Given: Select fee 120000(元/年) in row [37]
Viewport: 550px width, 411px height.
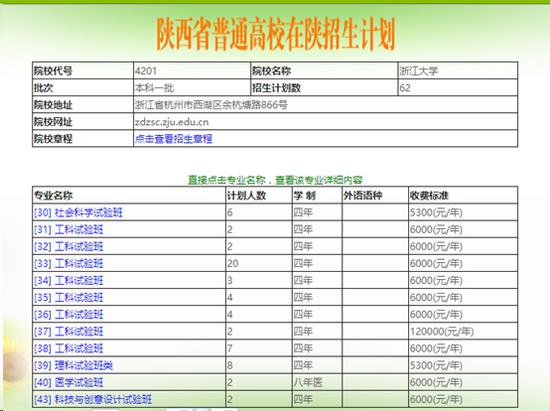Looking at the screenshot, I should coord(442,331).
